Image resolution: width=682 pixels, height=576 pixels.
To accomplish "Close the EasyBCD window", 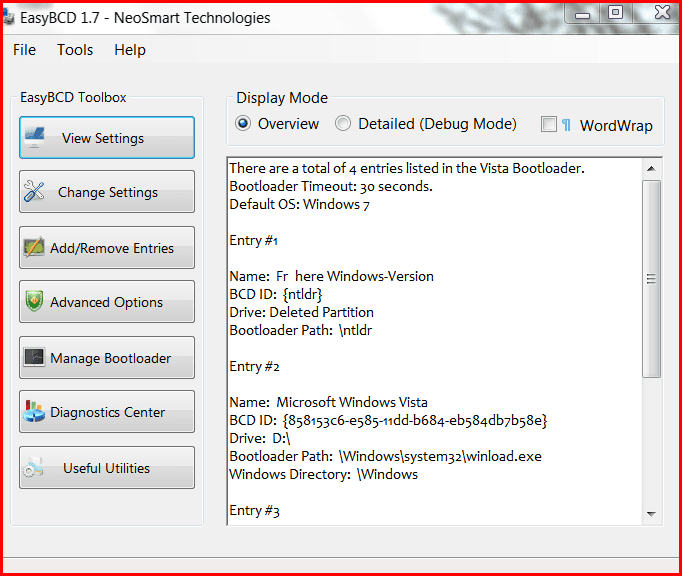I will click(x=662, y=13).
